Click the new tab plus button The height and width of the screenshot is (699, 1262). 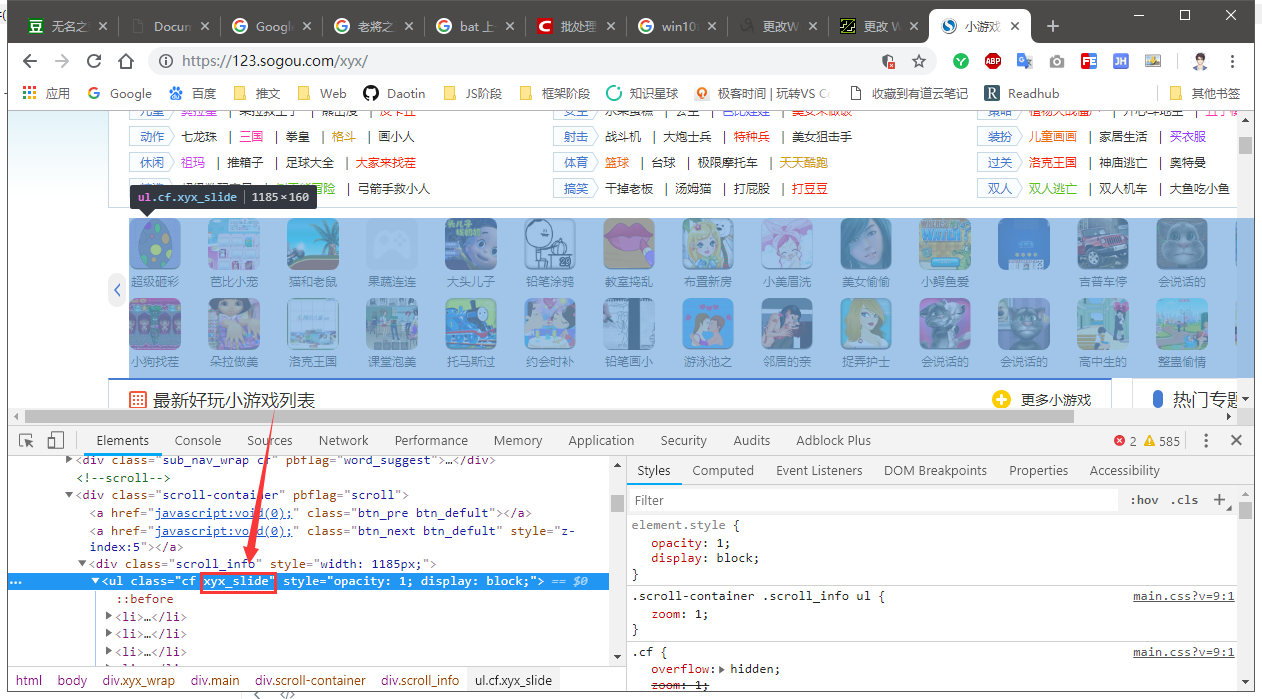pos(1052,26)
